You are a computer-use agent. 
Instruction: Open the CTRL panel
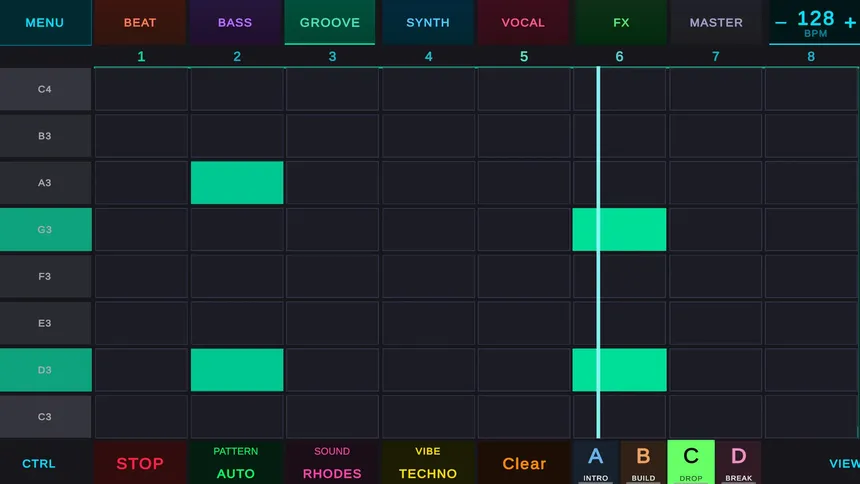point(39,463)
